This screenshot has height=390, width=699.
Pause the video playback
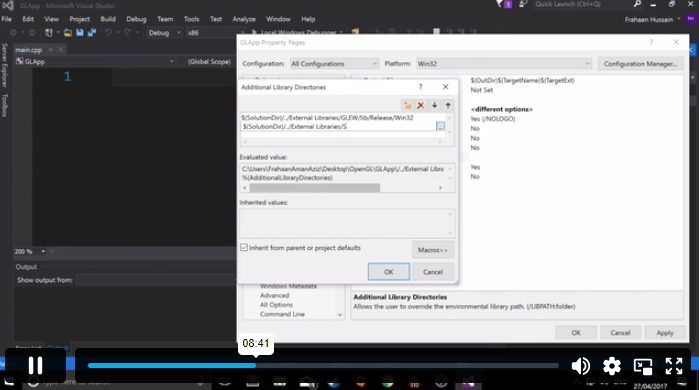click(x=35, y=365)
